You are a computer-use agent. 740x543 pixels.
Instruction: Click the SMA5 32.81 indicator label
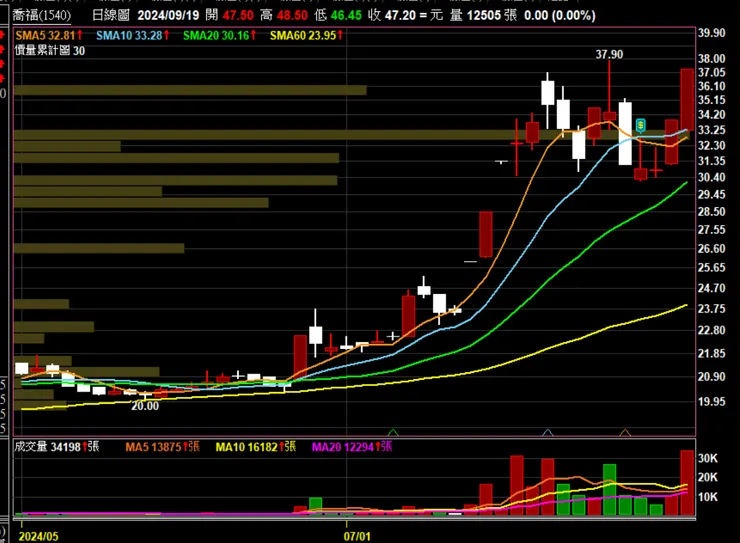(x=49, y=35)
